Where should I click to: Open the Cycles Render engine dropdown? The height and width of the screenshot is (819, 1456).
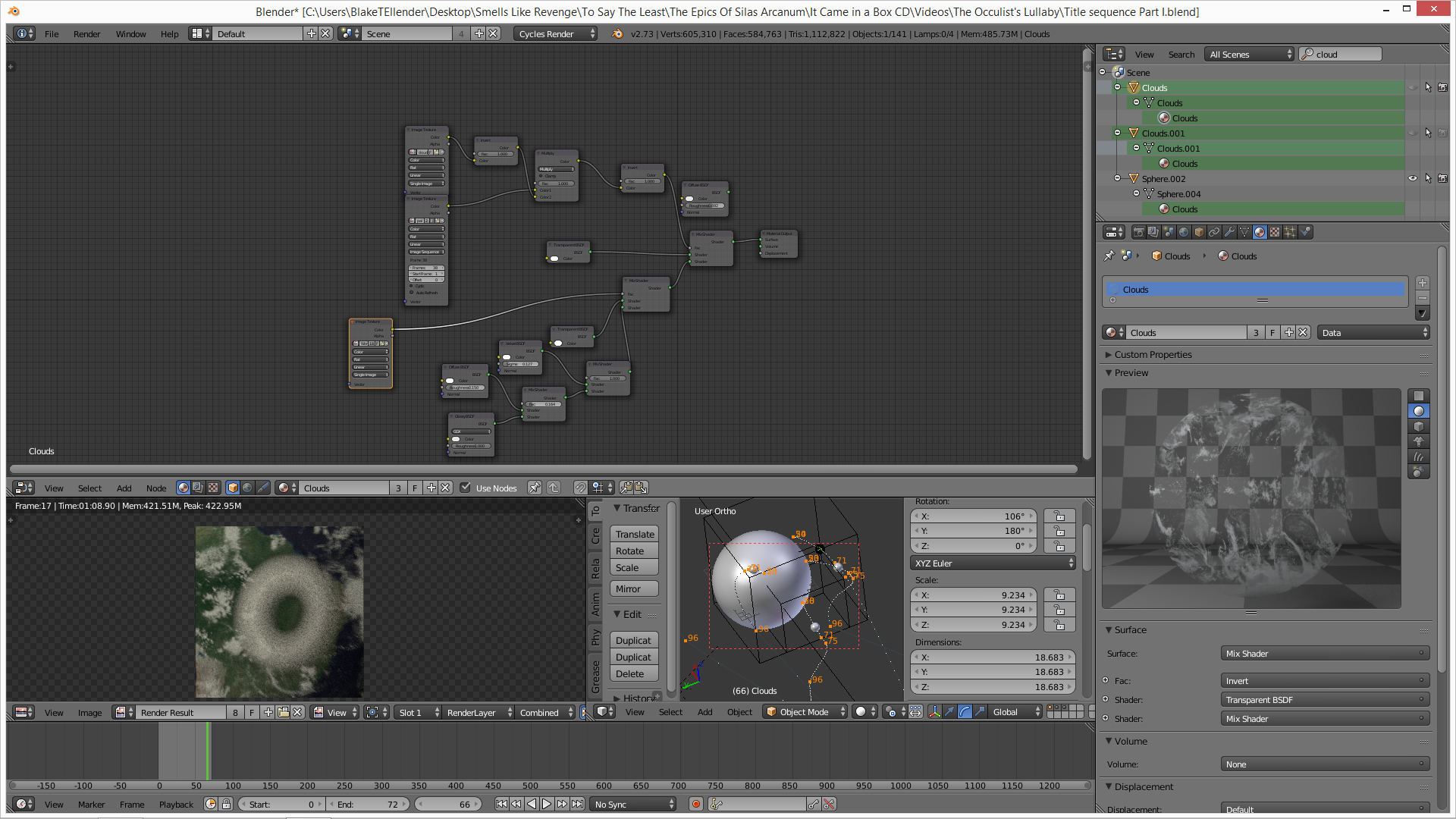coord(556,33)
